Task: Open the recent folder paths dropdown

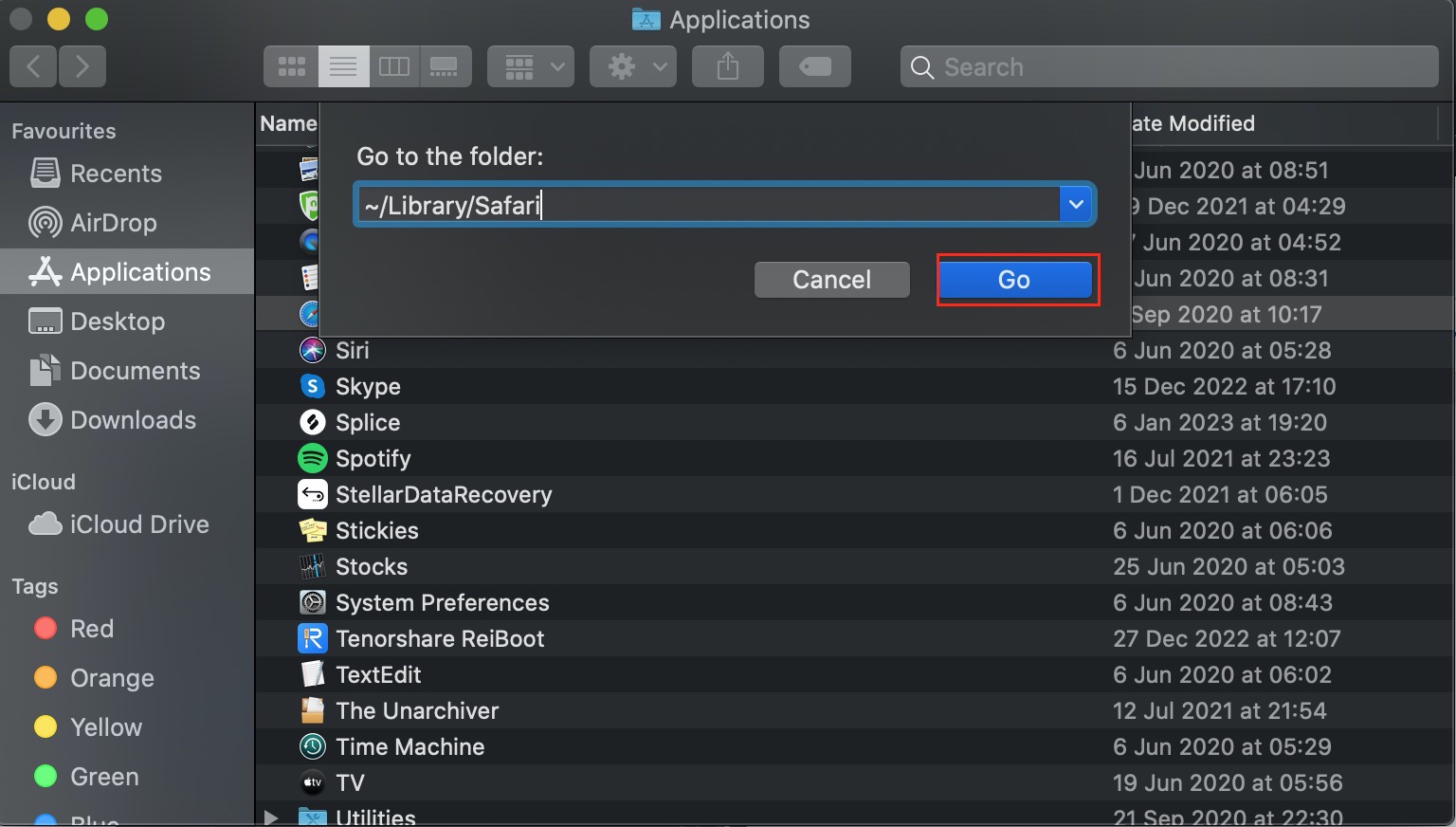Action: 1076,205
